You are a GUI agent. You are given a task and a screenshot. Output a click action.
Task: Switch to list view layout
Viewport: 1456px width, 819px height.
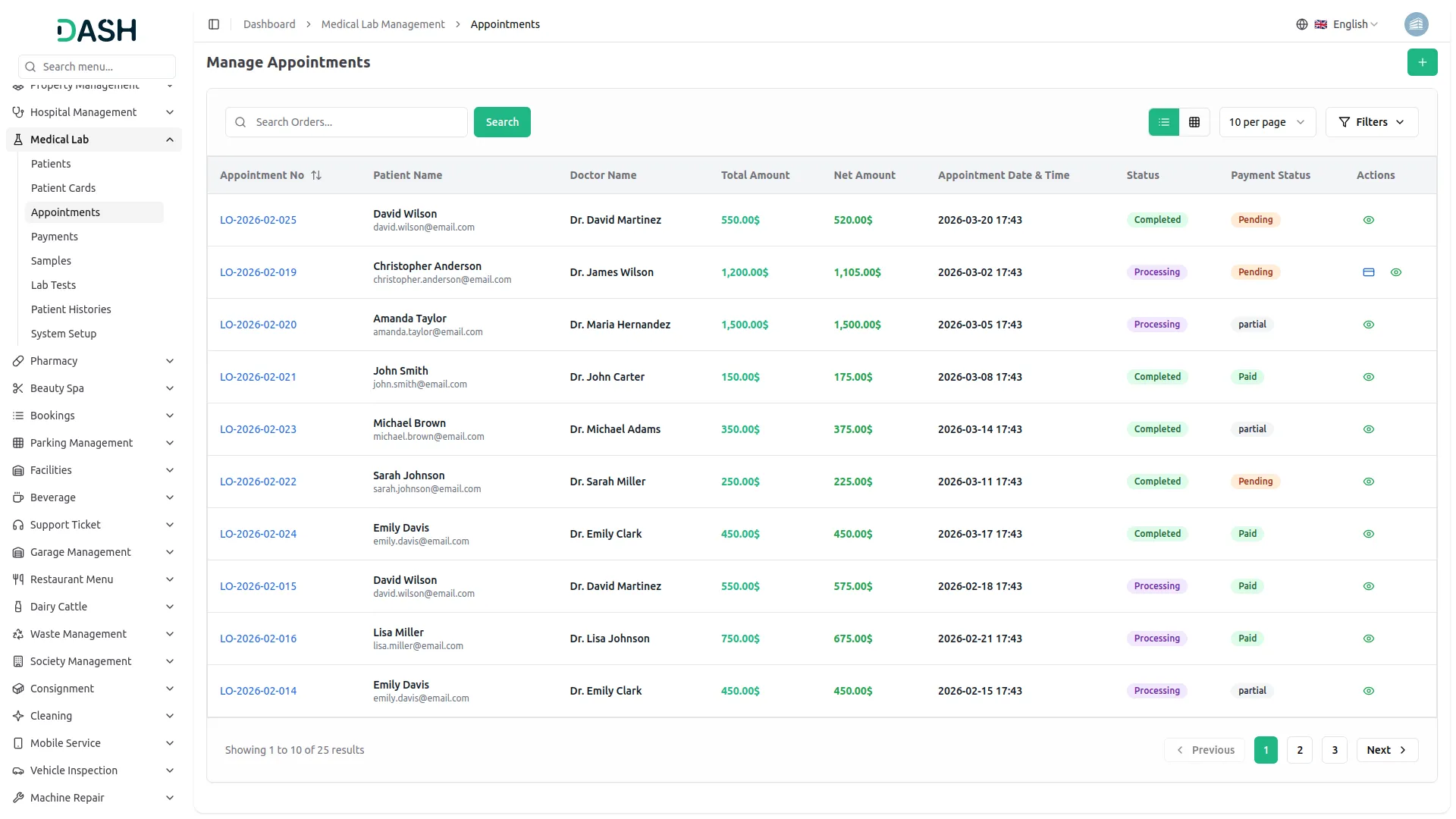coord(1163,122)
